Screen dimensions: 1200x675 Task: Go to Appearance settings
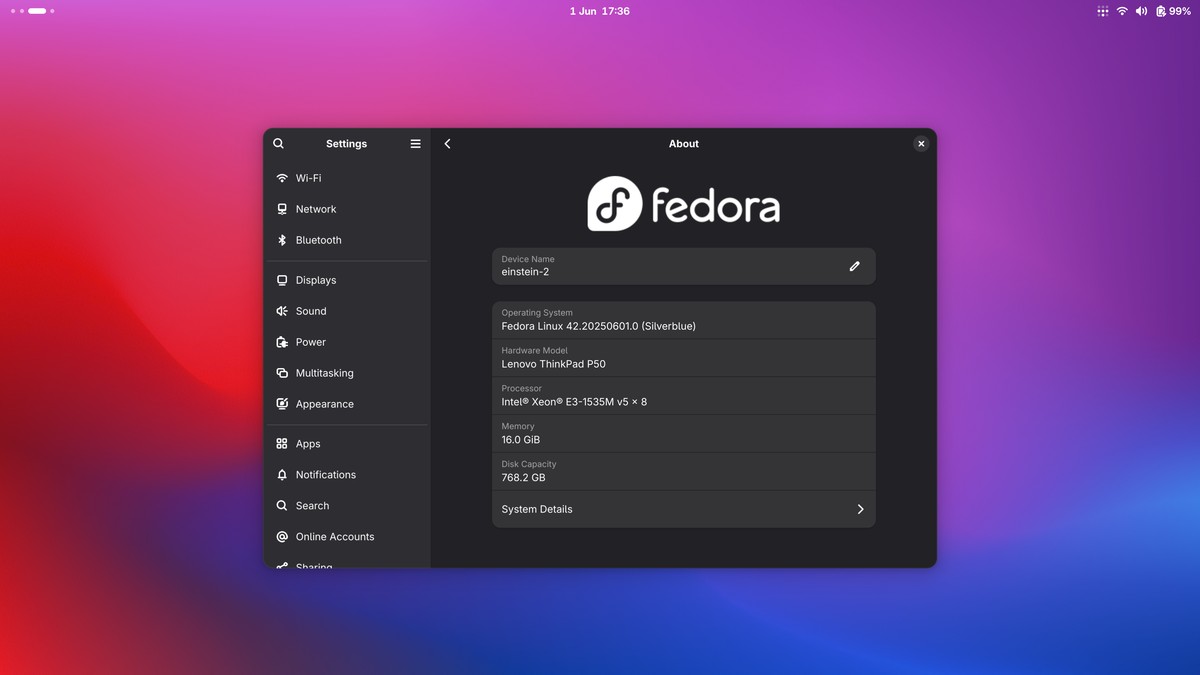click(324, 404)
